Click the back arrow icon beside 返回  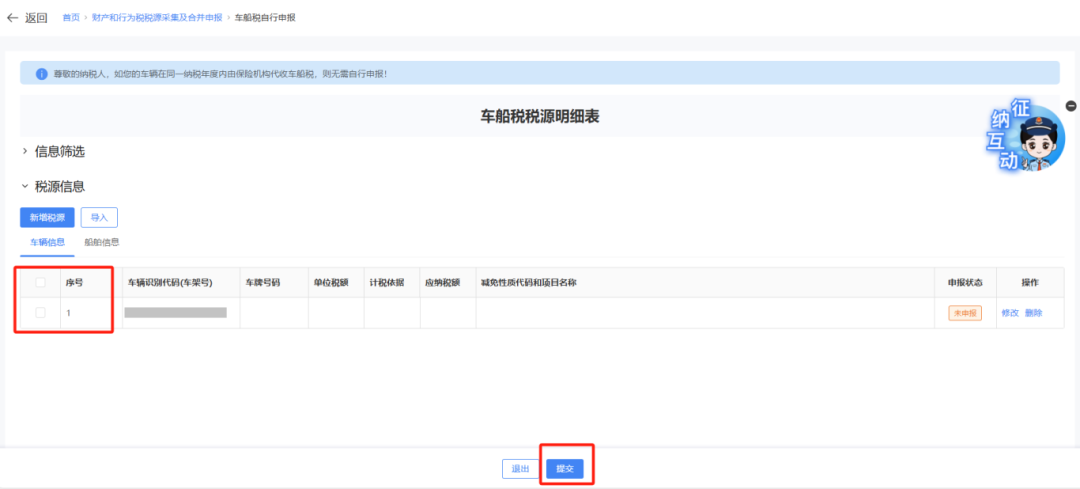click(12, 18)
